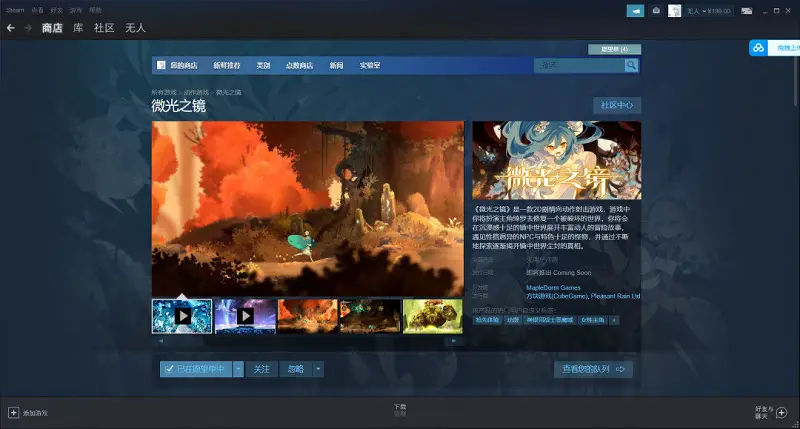This screenshot has height=429, width=800.
Task: Click the user avatar picture
Action: 674,11
